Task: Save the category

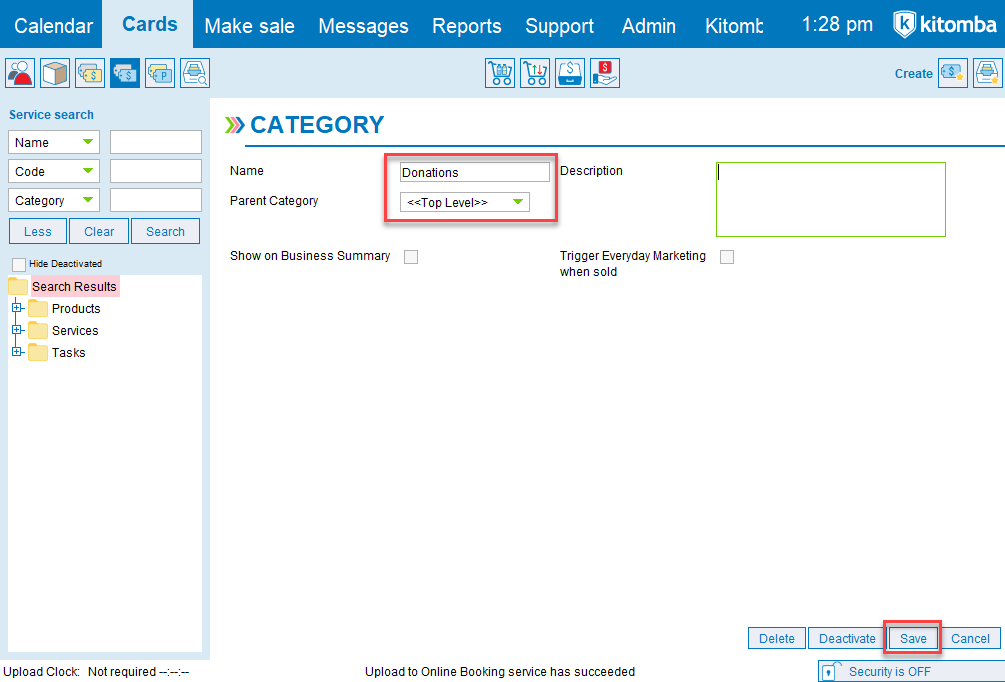Action: pos(913,638)
